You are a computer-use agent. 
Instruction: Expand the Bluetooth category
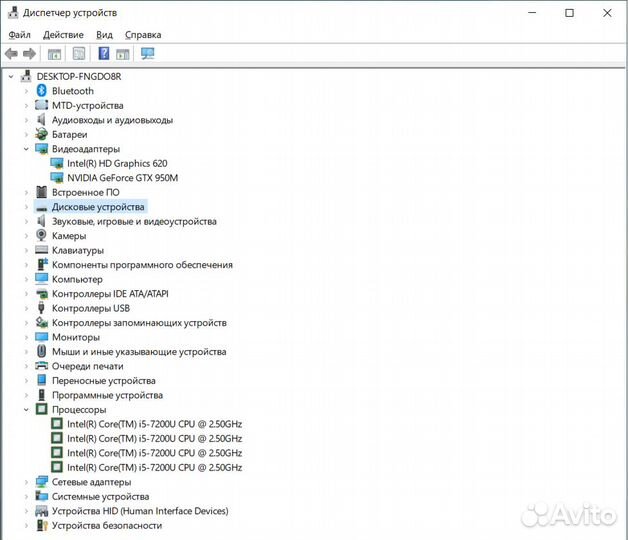click(x=26, y=91)
